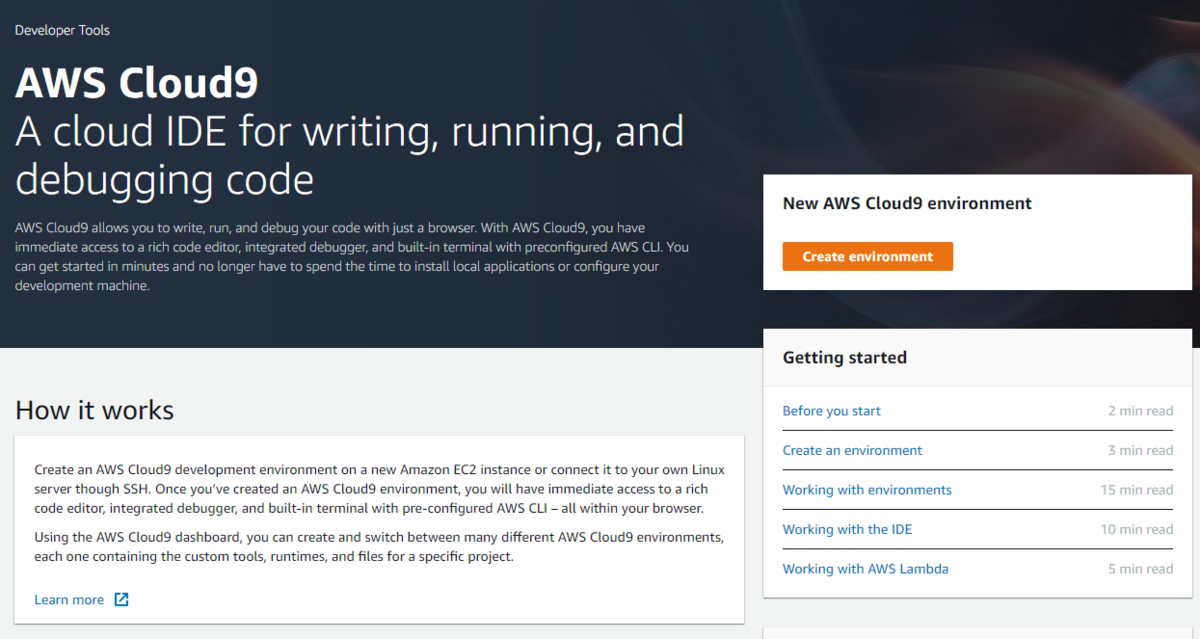
Task: Click the Getting started panel heading
Action: (845, 357)
